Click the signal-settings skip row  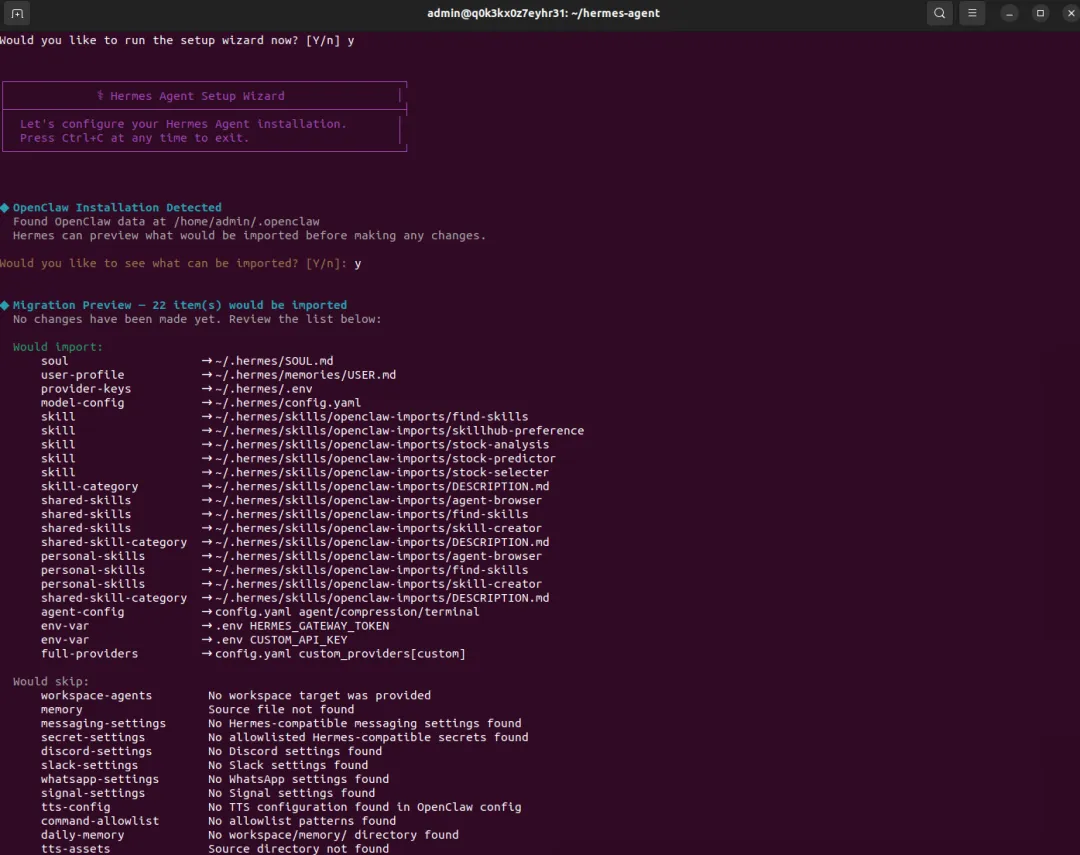(x=208, y=793)
